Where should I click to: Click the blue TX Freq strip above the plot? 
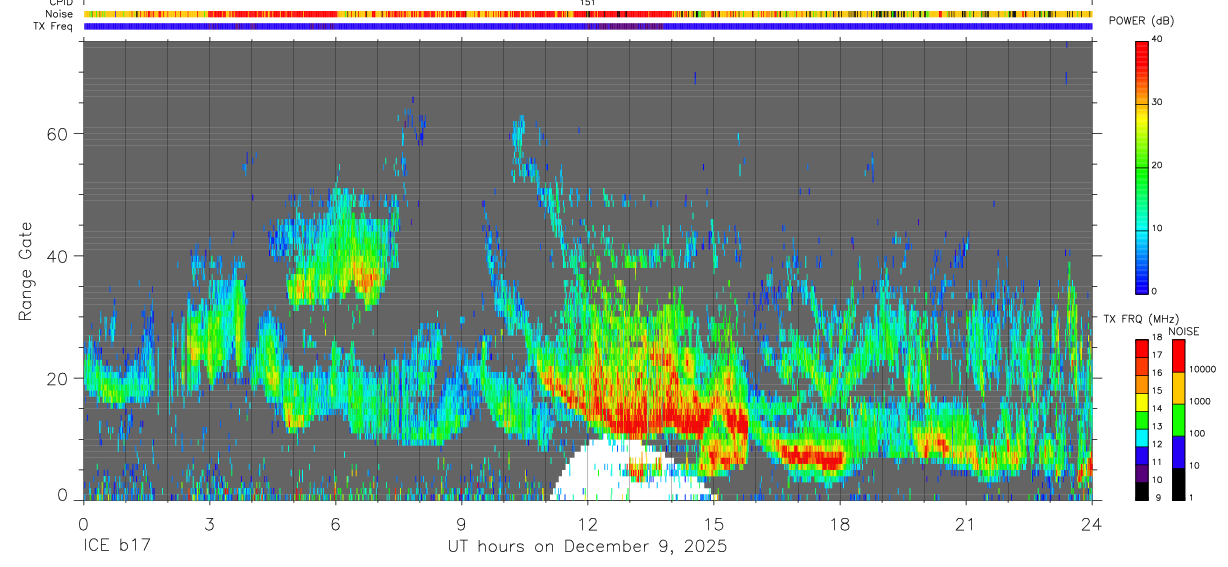(587, 27)
